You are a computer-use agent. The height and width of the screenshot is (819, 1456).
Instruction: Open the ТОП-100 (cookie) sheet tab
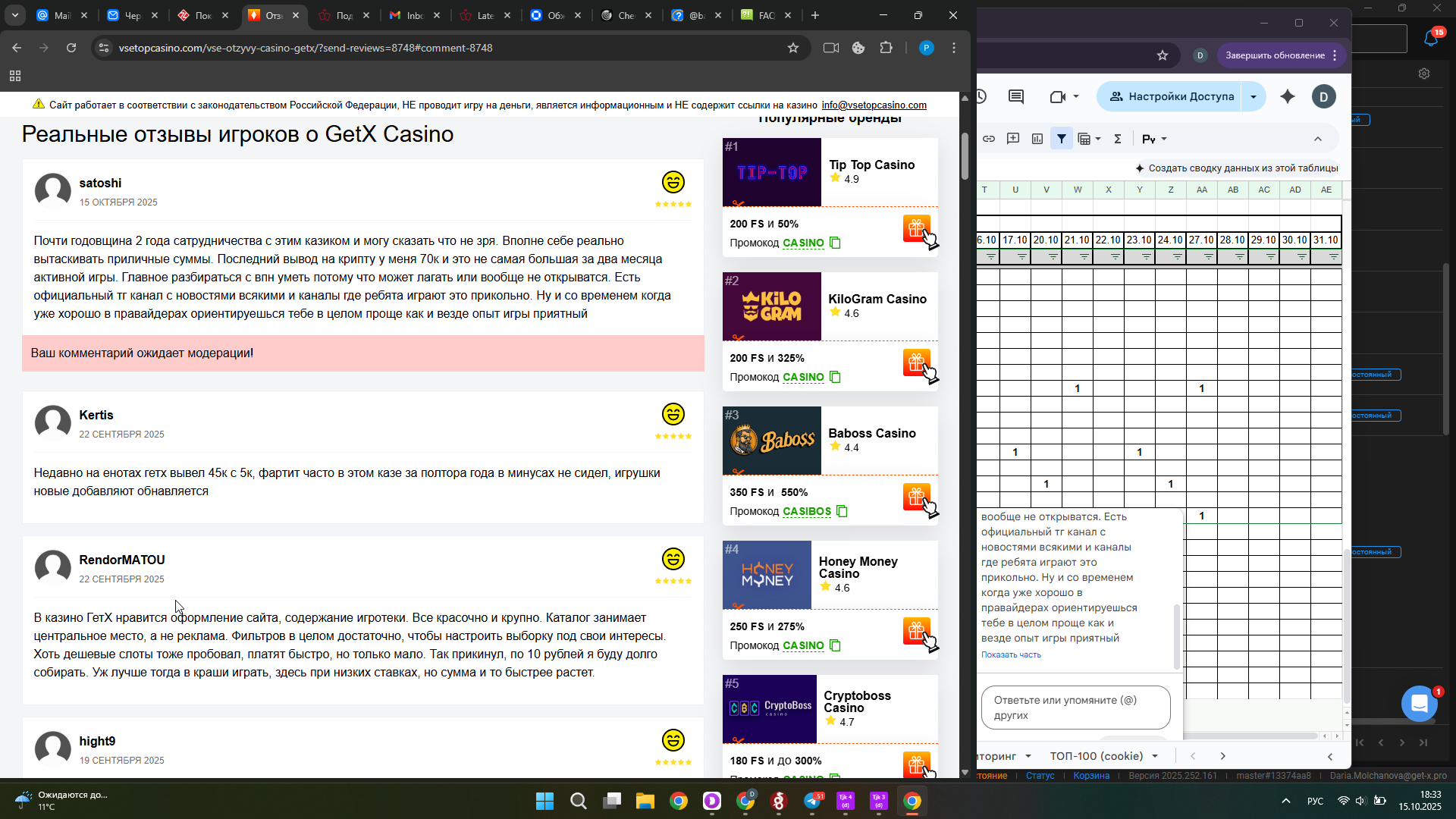pyautogui.click(x=1096, y=756)
